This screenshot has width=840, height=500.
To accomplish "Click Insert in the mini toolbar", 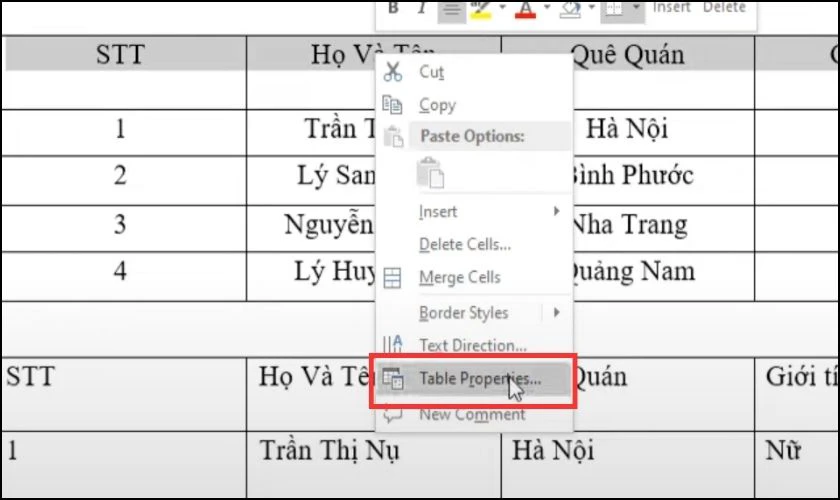I will (x=672, y=8).
